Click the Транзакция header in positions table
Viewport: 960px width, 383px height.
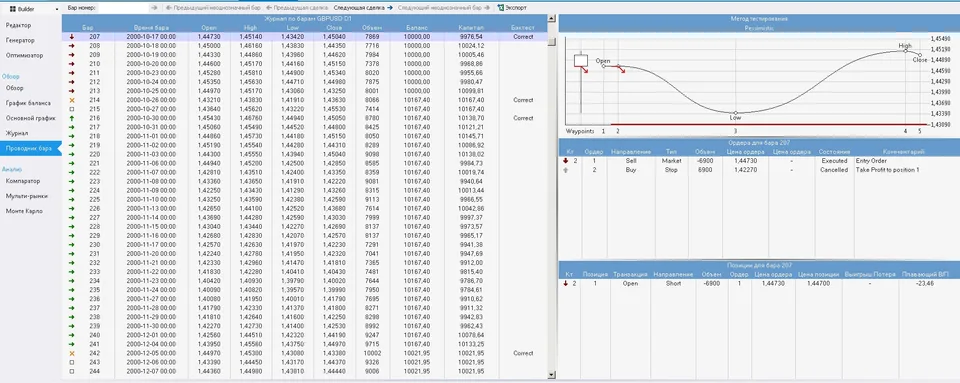[x=630, y=275]
